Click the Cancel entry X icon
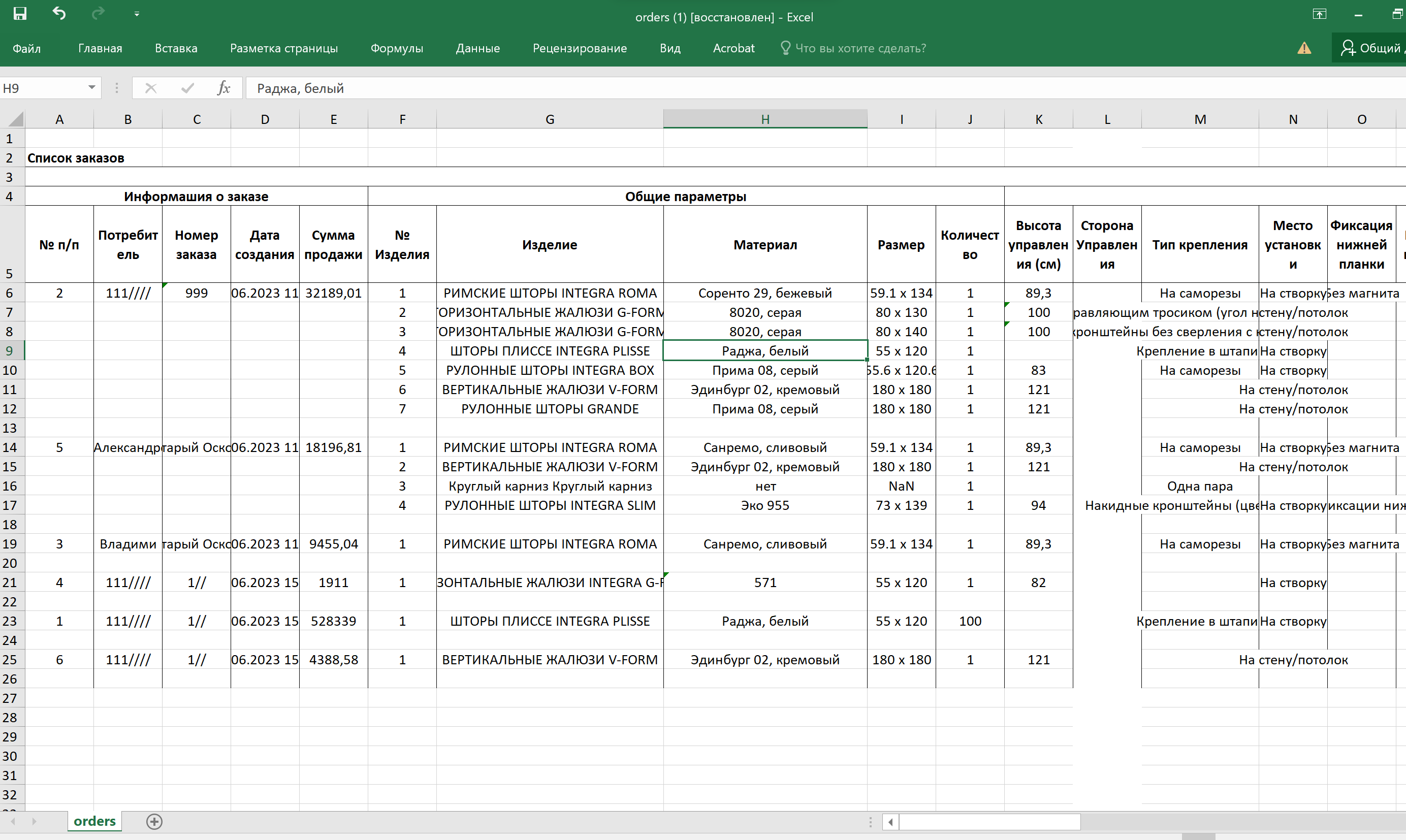 (150, 88)
